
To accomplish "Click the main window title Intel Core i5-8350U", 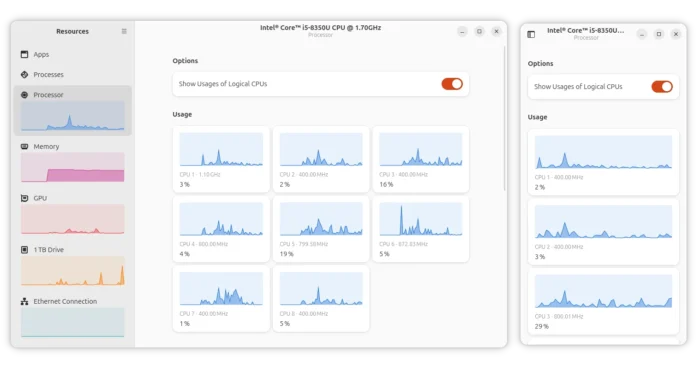I will tap(321, 28).
